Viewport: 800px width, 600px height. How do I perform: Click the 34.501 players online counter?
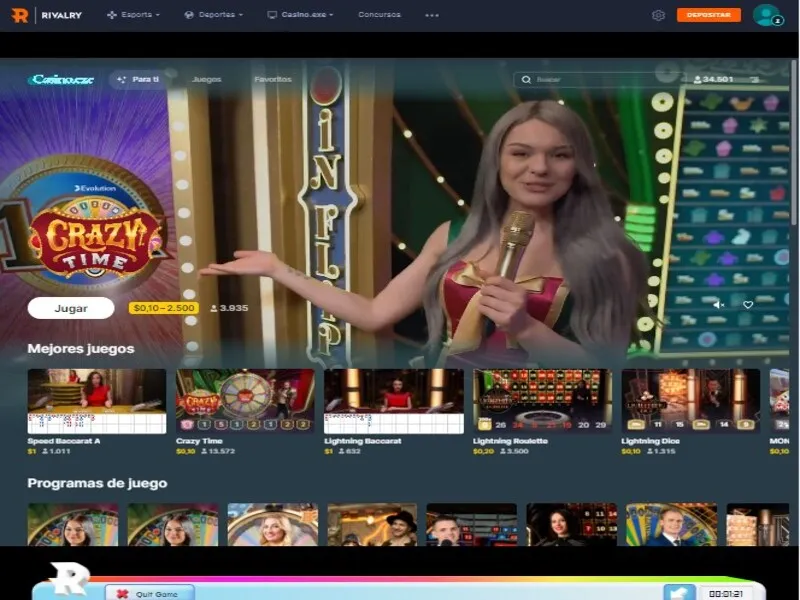[713, 80]
